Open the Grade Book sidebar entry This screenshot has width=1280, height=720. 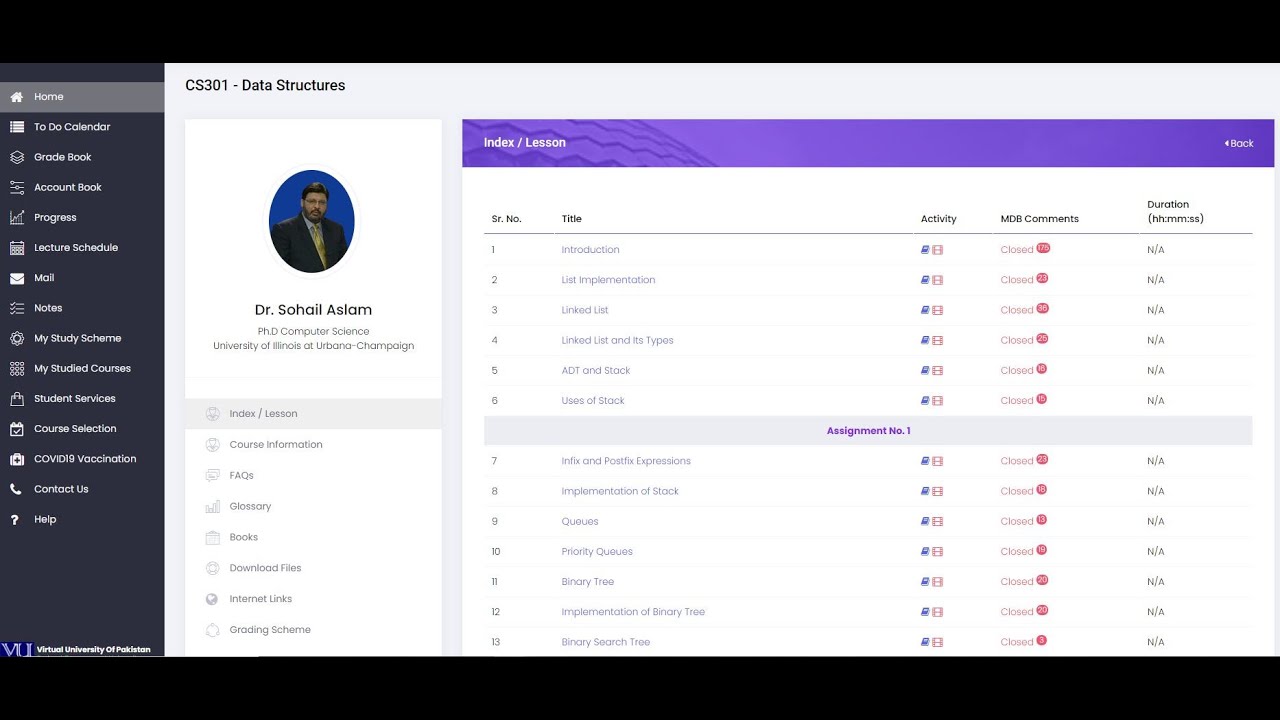[82, 157]
